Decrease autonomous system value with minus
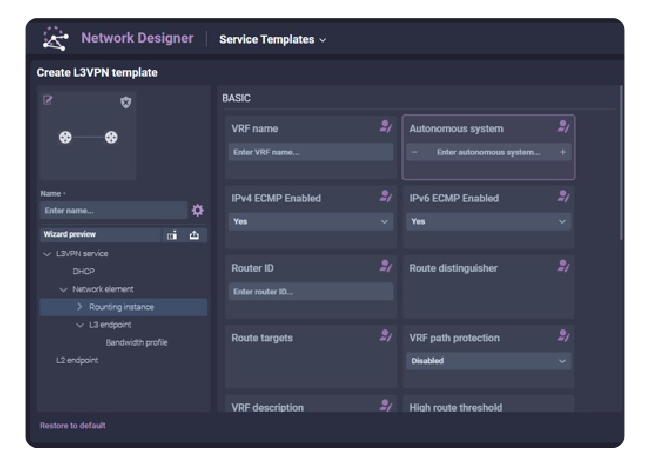650x466 pixels. click(x=415, y=152)
